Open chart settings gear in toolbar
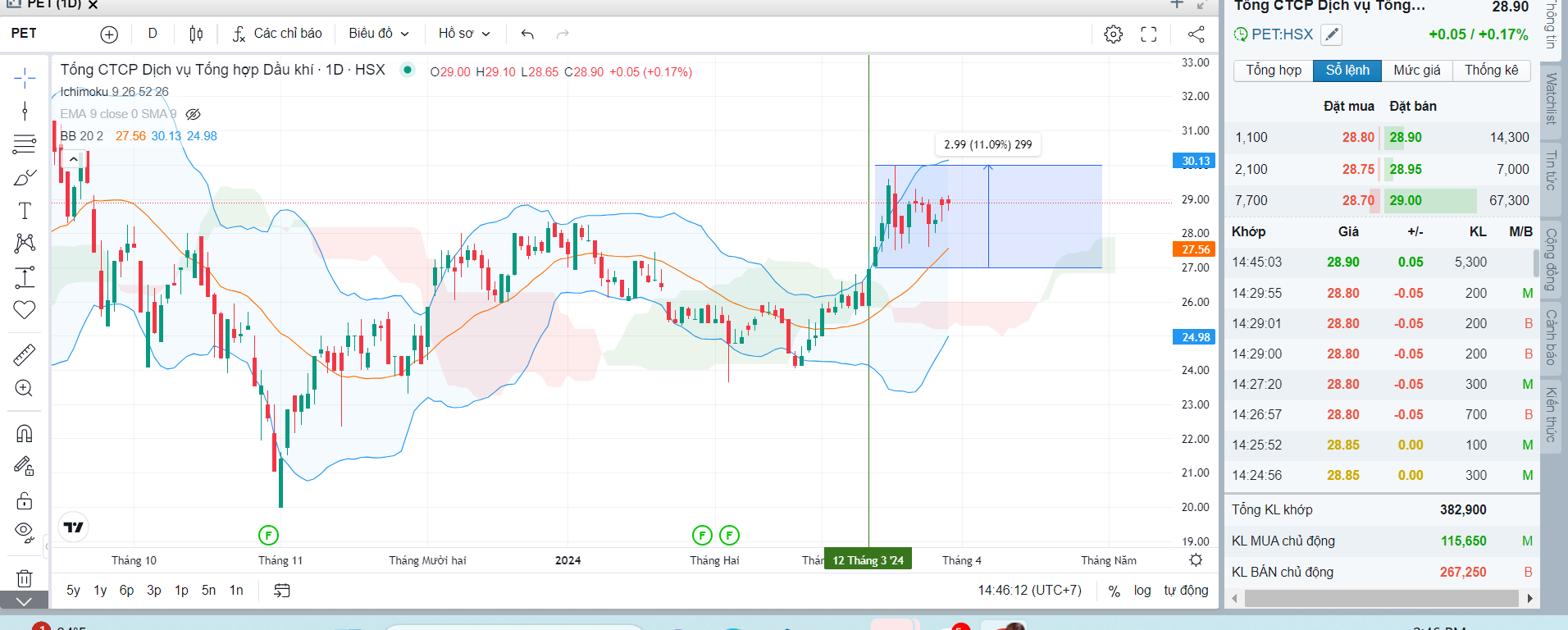The height and width of the screenshot is (630, 1568). [1113, 34]
